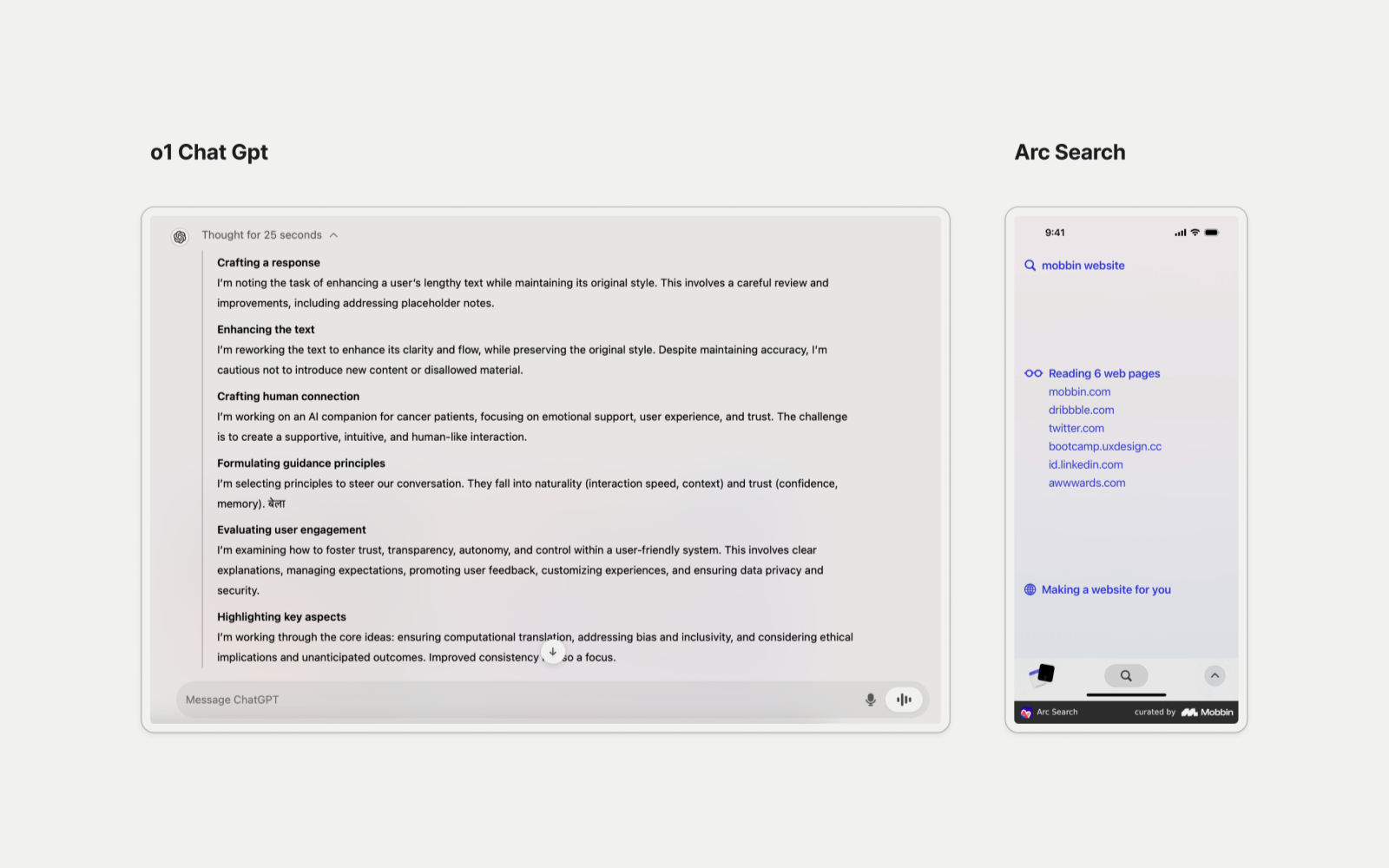Open the id.linkedin.com link

tap(1085, 464)
